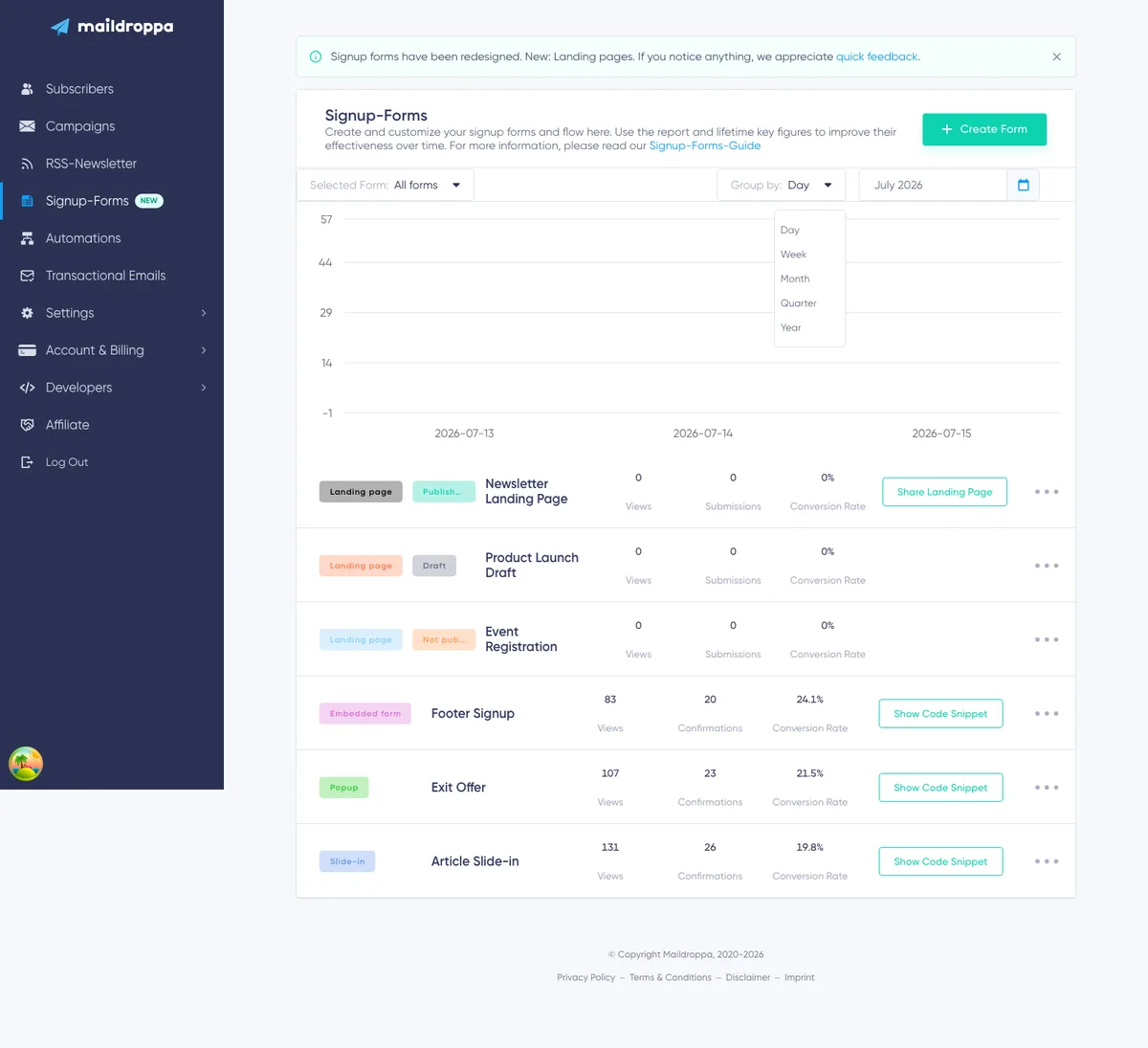The width and height of the screenshot is (1148, 1048).
Task: Expand the Account & Billing chevron
Action: [204, 350]
